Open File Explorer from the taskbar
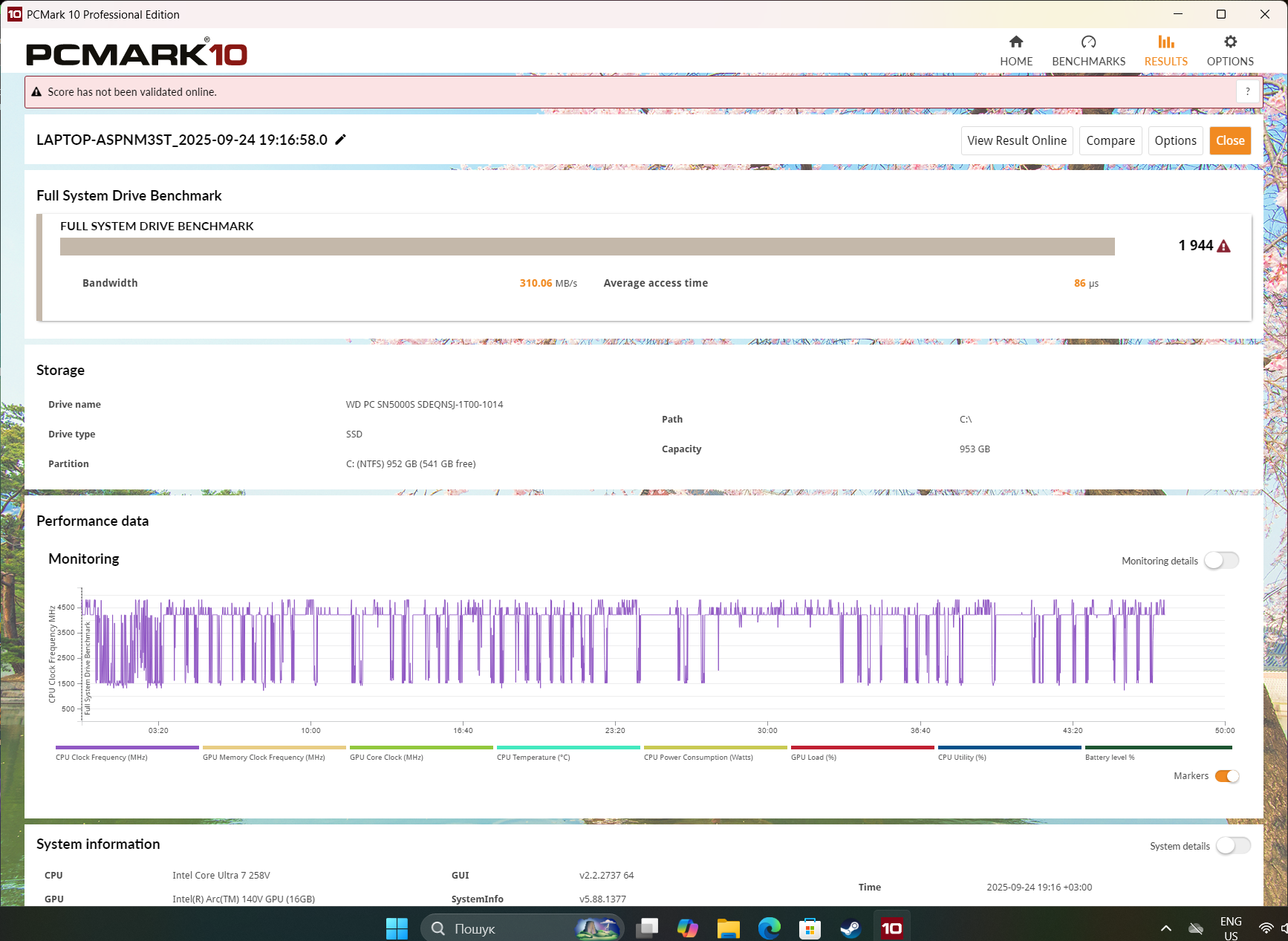Viewport: 1288px width, 941px height. (729, 928)
